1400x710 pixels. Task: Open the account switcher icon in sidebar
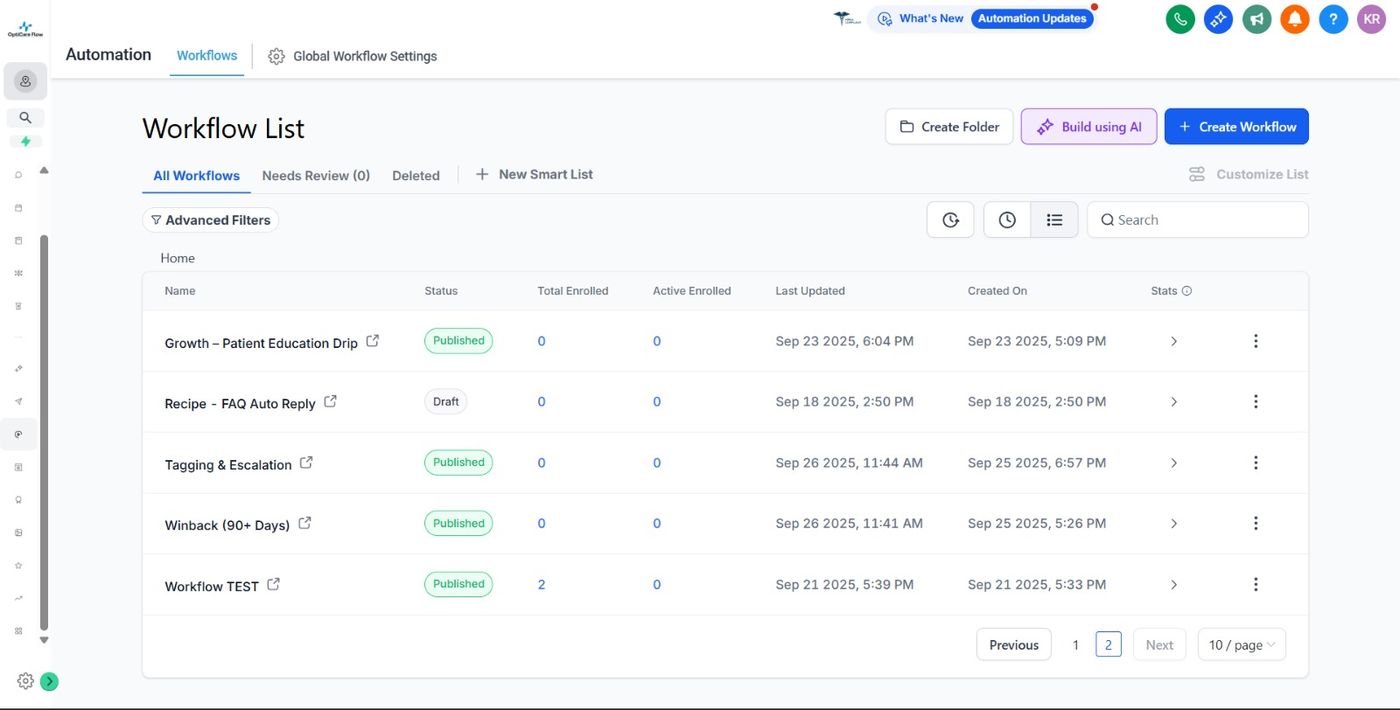pos(25,81)
